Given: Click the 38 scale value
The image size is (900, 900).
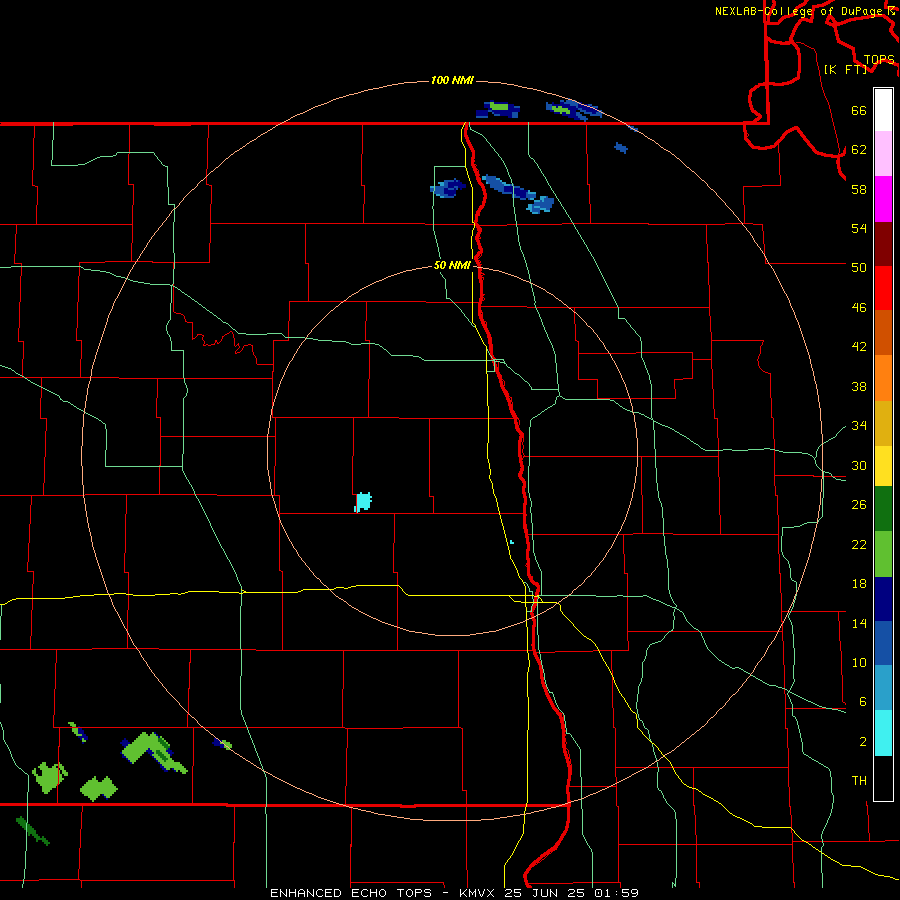Looking at the screenshot, I should (859, 387).
